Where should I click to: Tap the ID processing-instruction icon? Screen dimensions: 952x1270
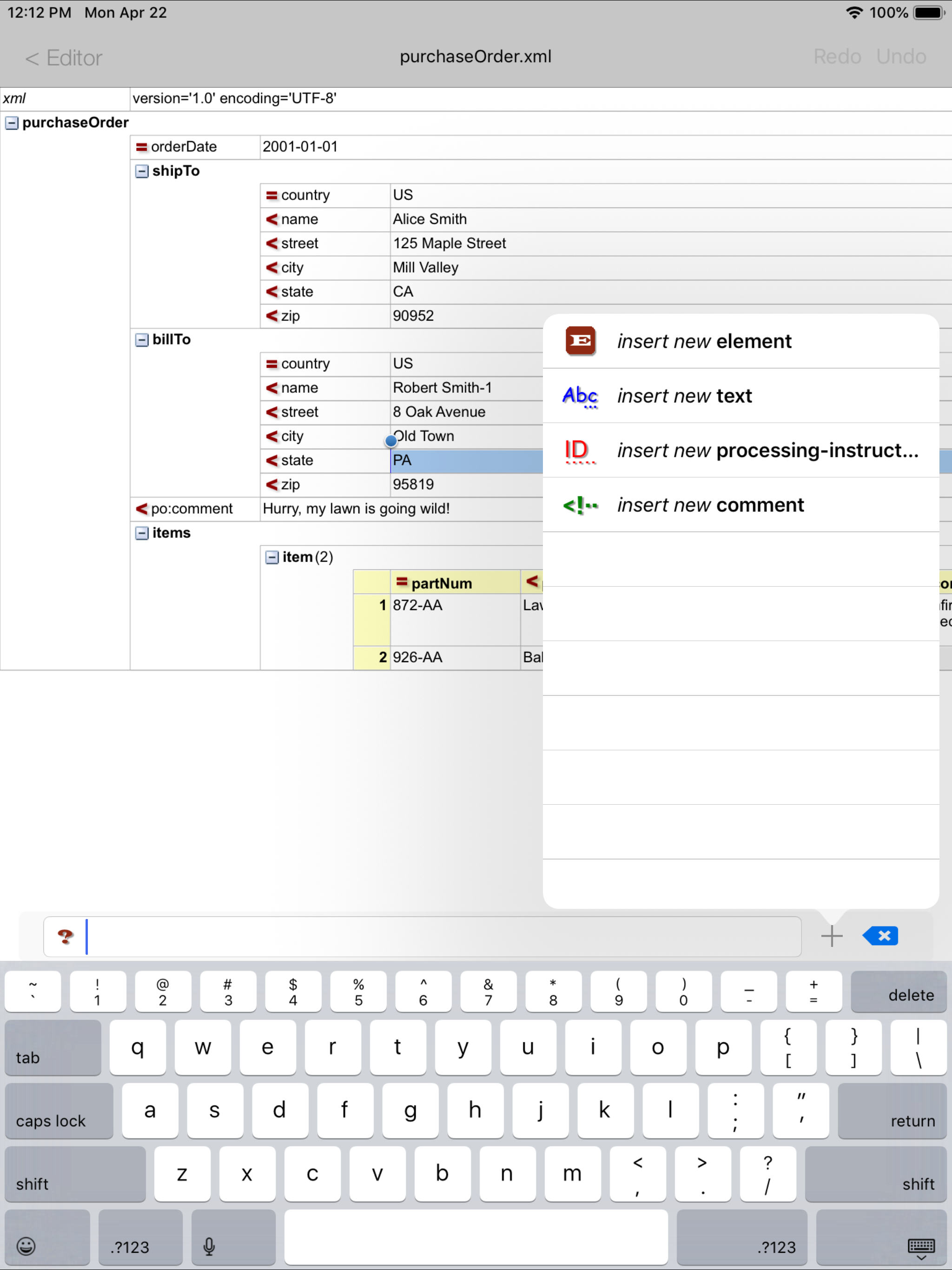tap(579, 450)
